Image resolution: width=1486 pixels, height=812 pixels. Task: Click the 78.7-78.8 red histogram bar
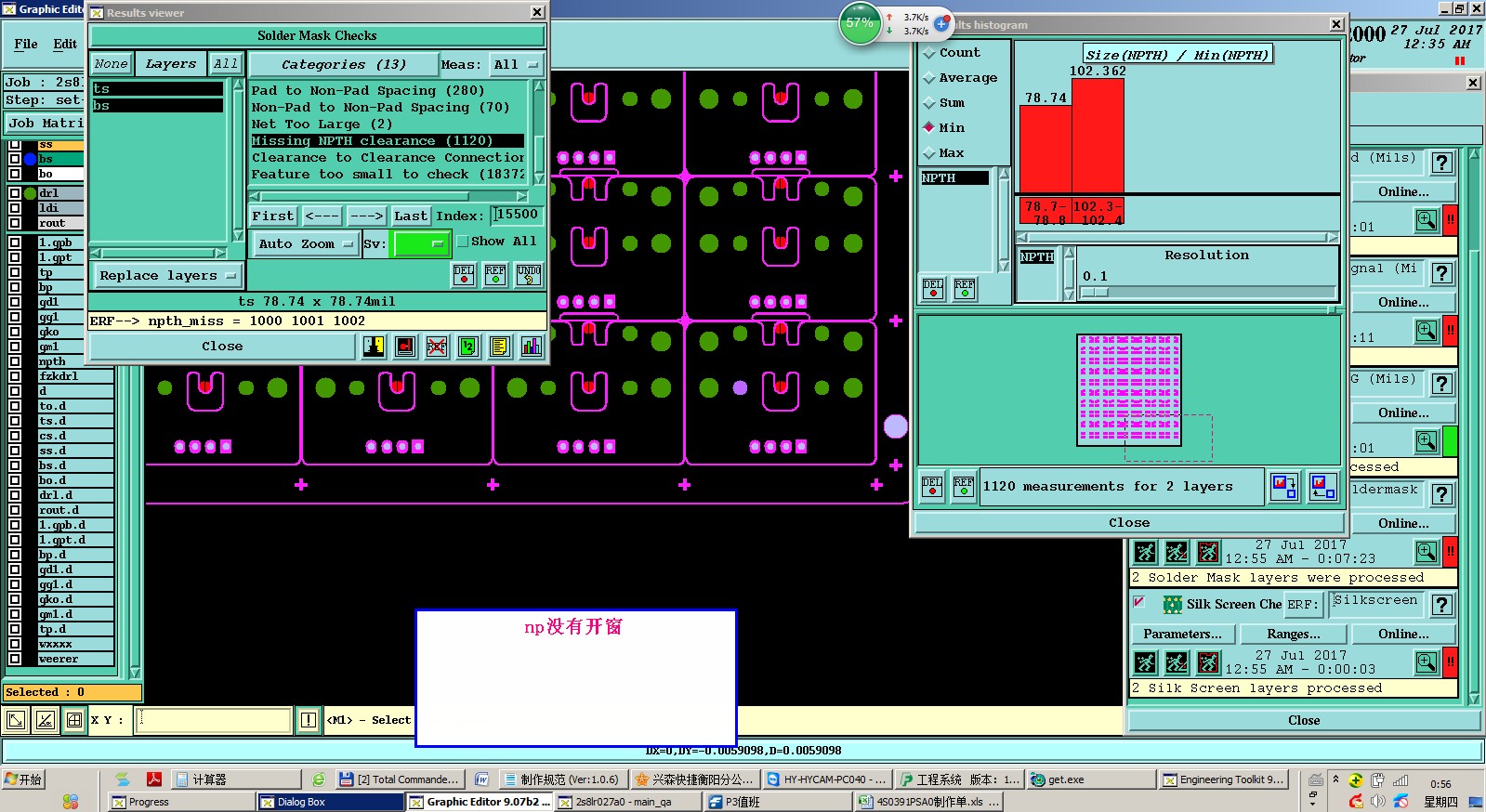[1046, 150]
